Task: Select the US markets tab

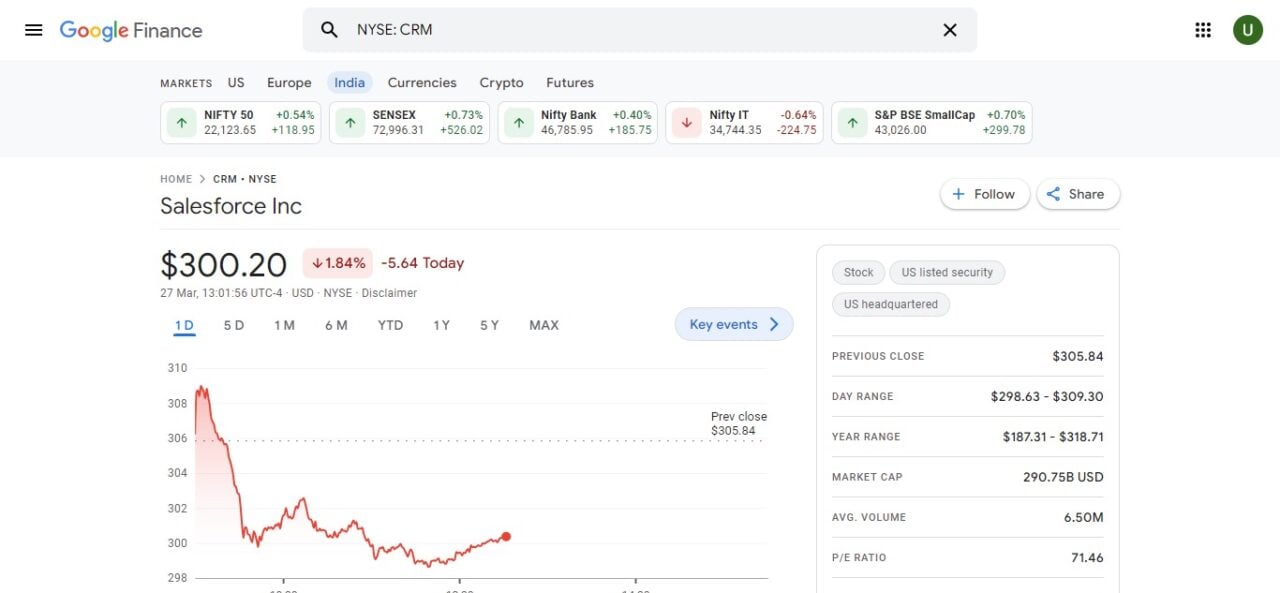Action: pyautogui.click(x=236, y=83)
